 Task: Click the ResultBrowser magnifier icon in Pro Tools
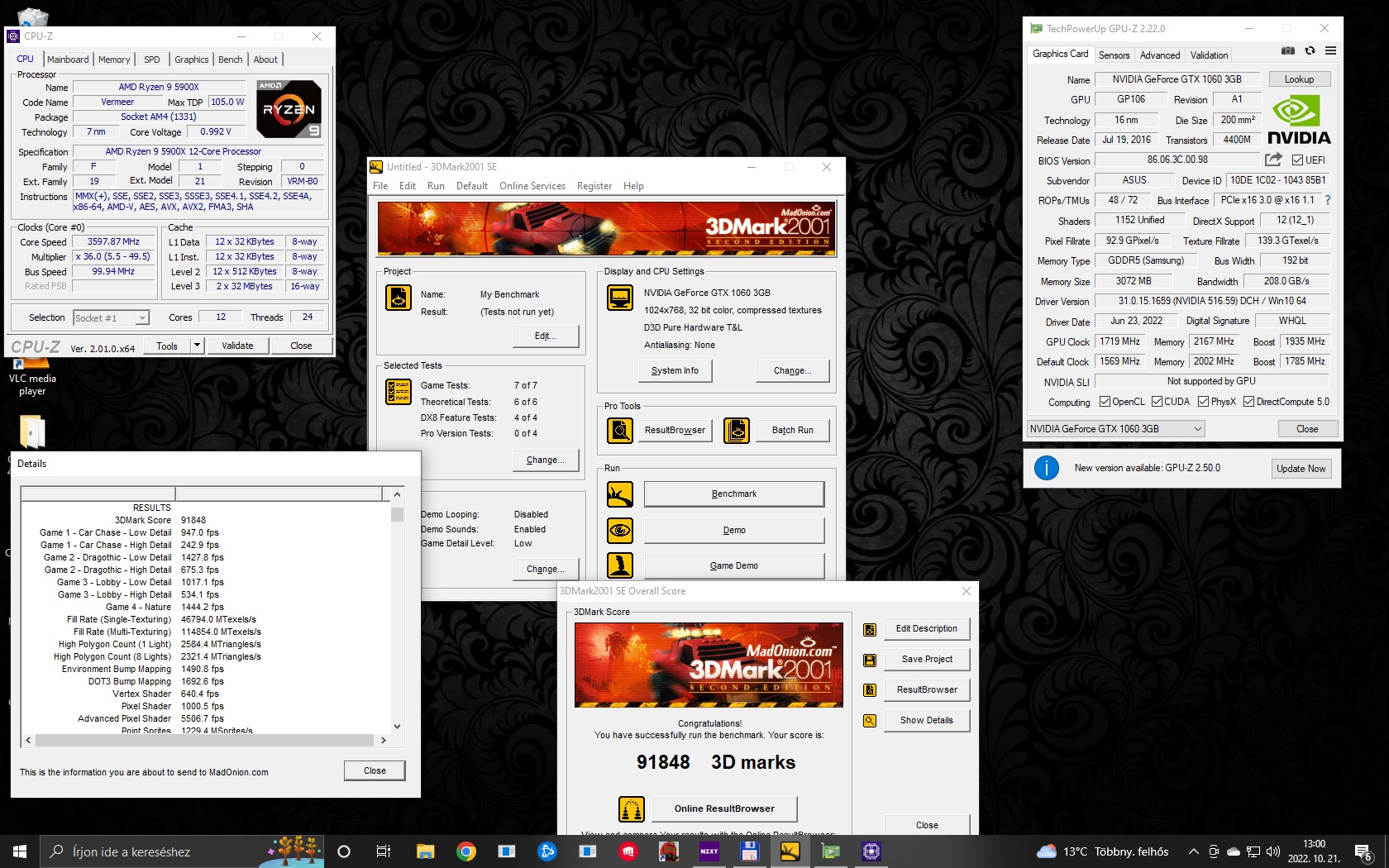620,430
